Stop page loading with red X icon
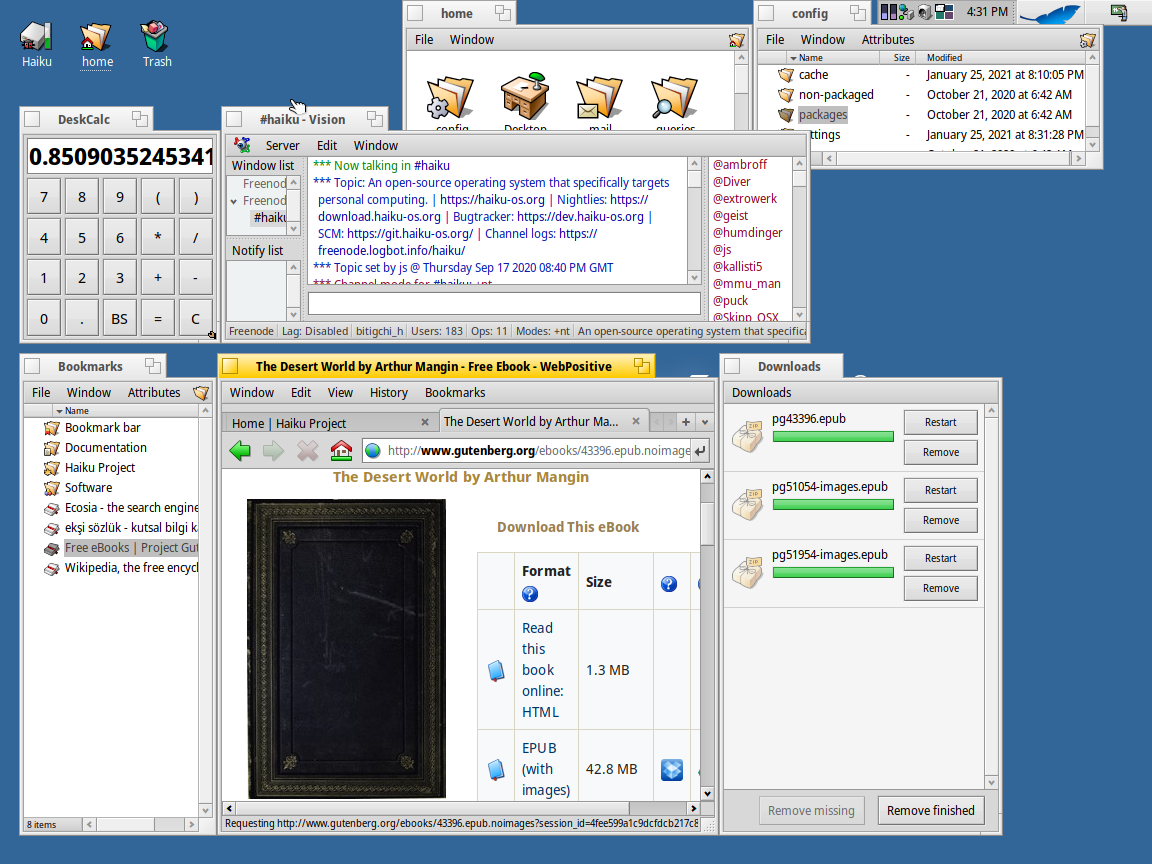 coord(307,450)
